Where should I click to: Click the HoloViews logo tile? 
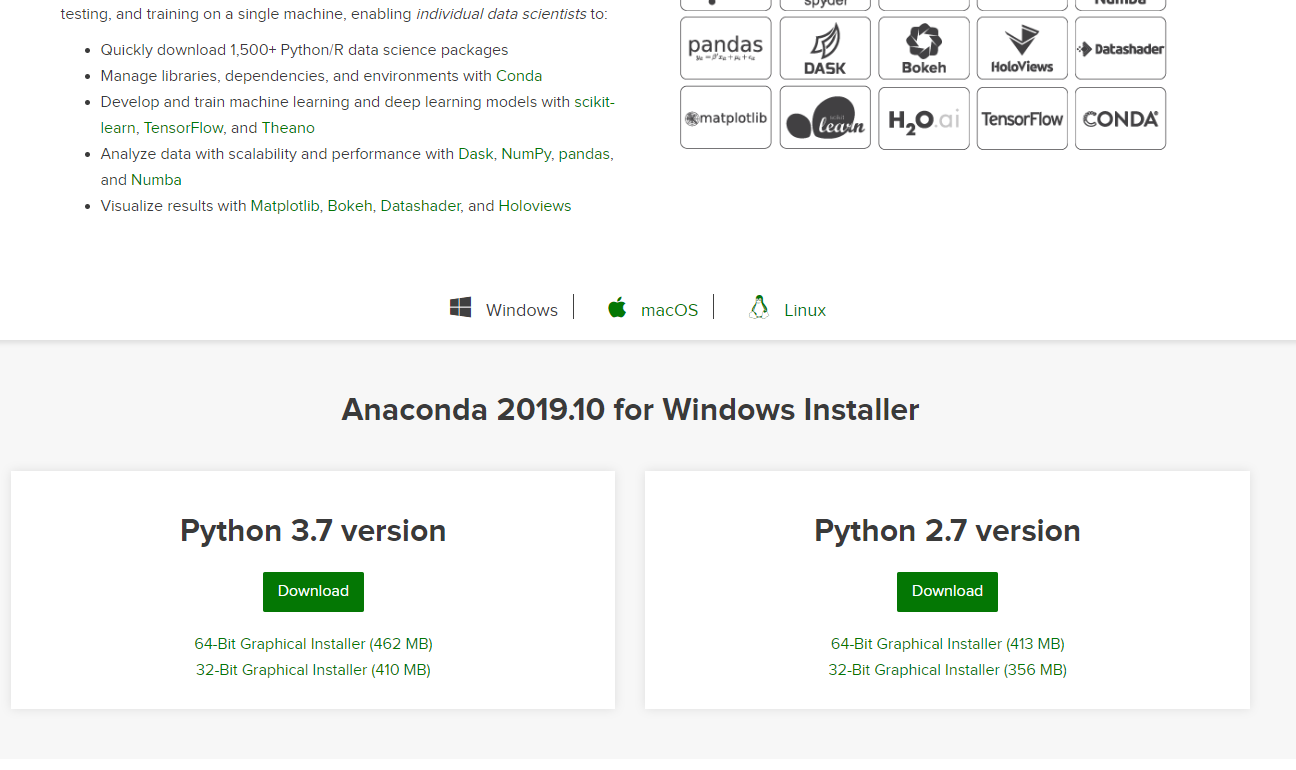point(1022,48)
